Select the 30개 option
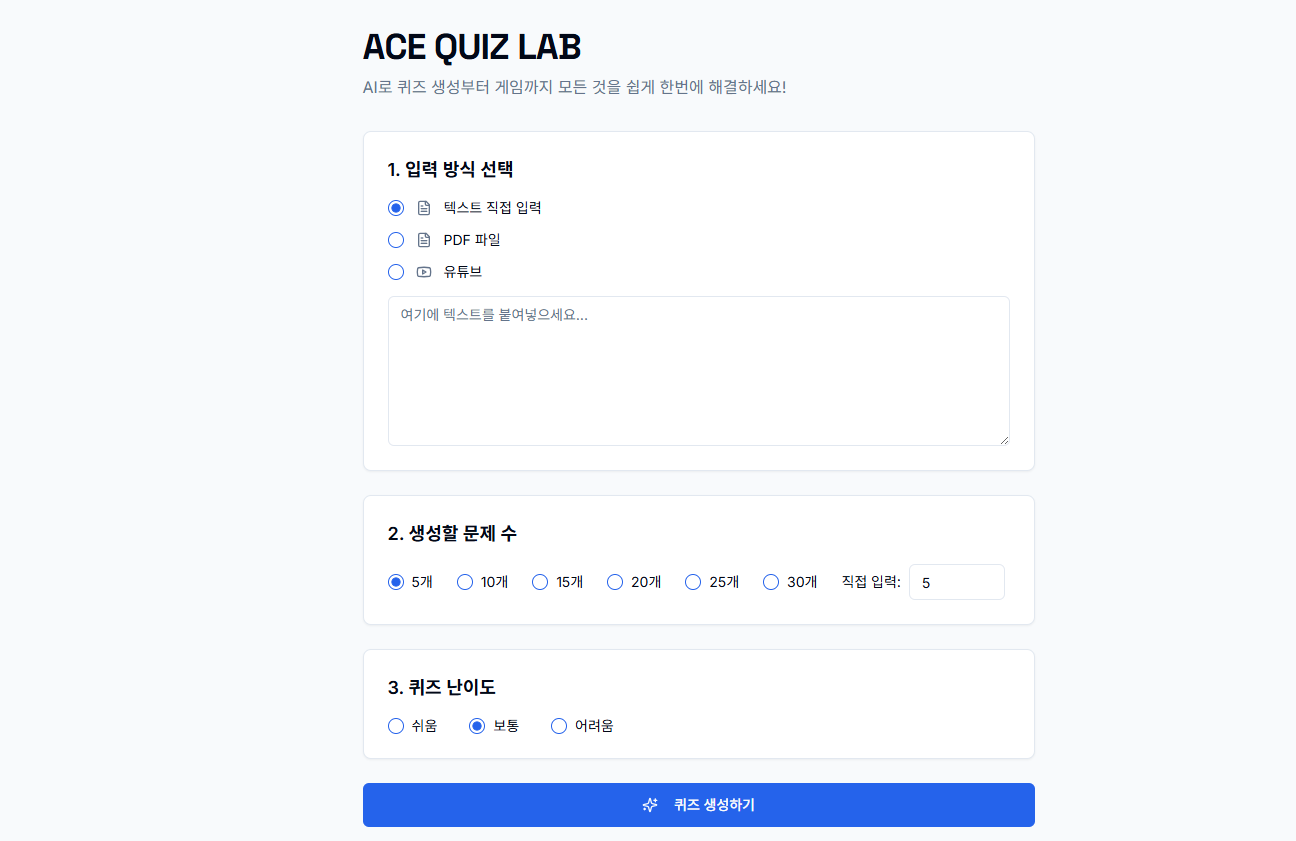 tap(771, 581)
